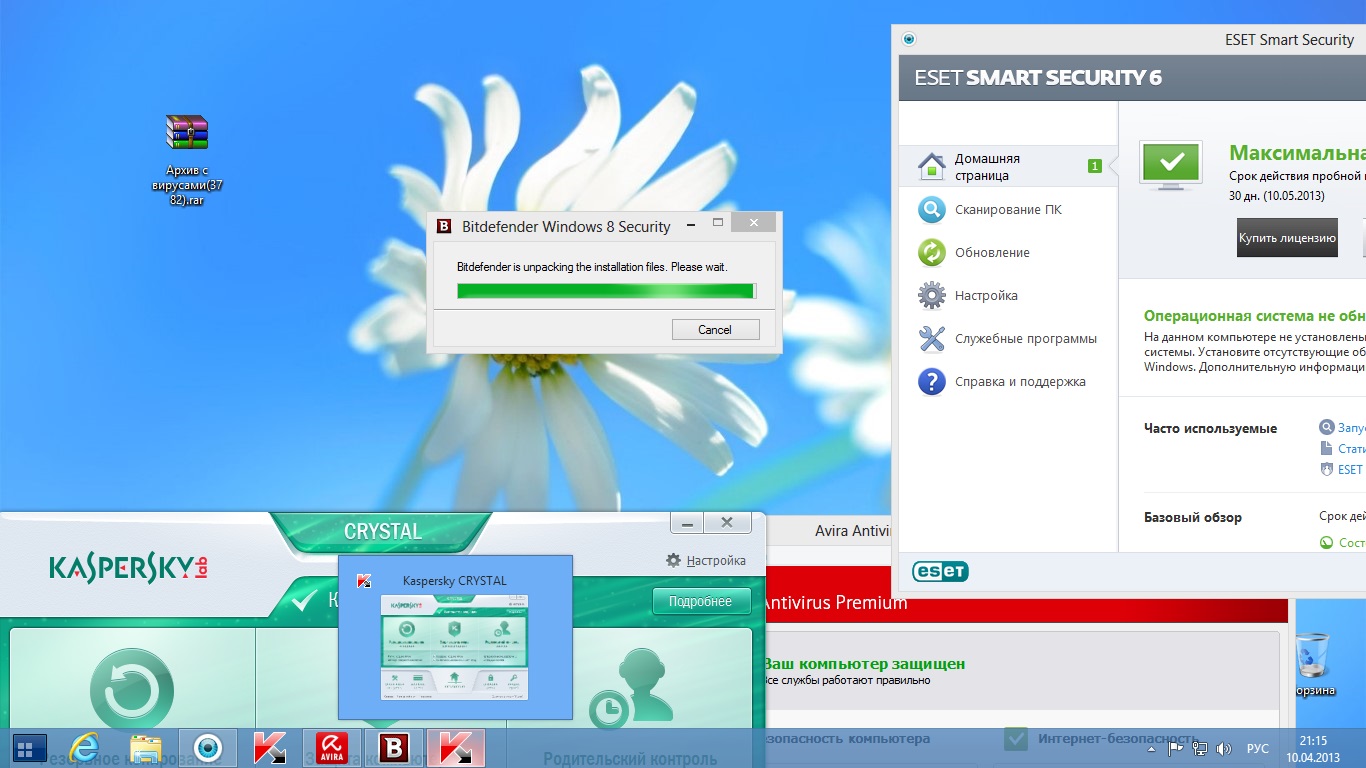This screenshot has width=1366, height=768.
Task: Click the Kaspersky CRYSTAL thumbnail title
Action: pyautogui.click(x=455, y=580)
